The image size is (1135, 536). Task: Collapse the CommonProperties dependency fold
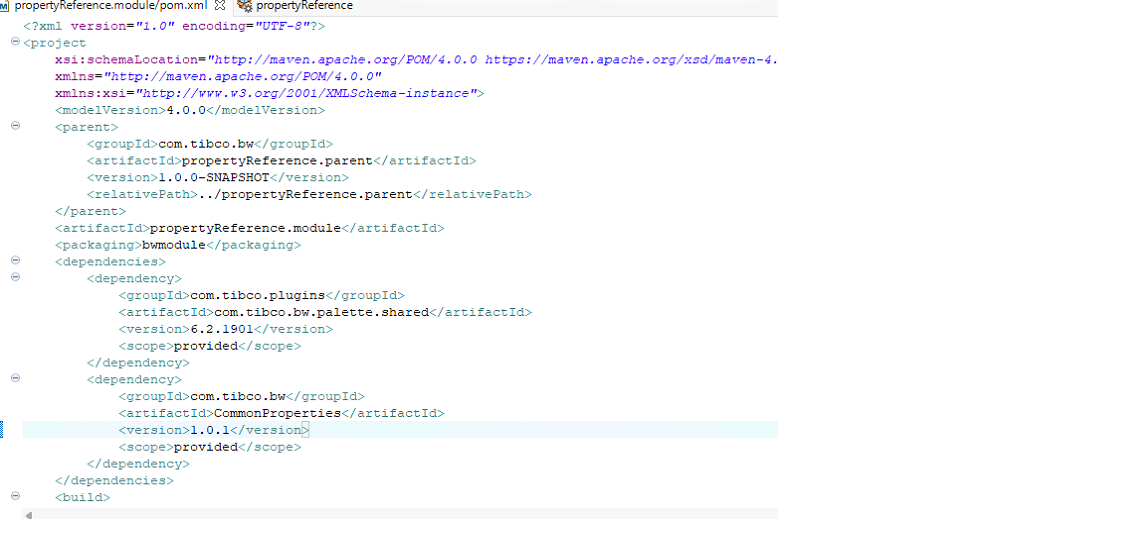point(16,378)
